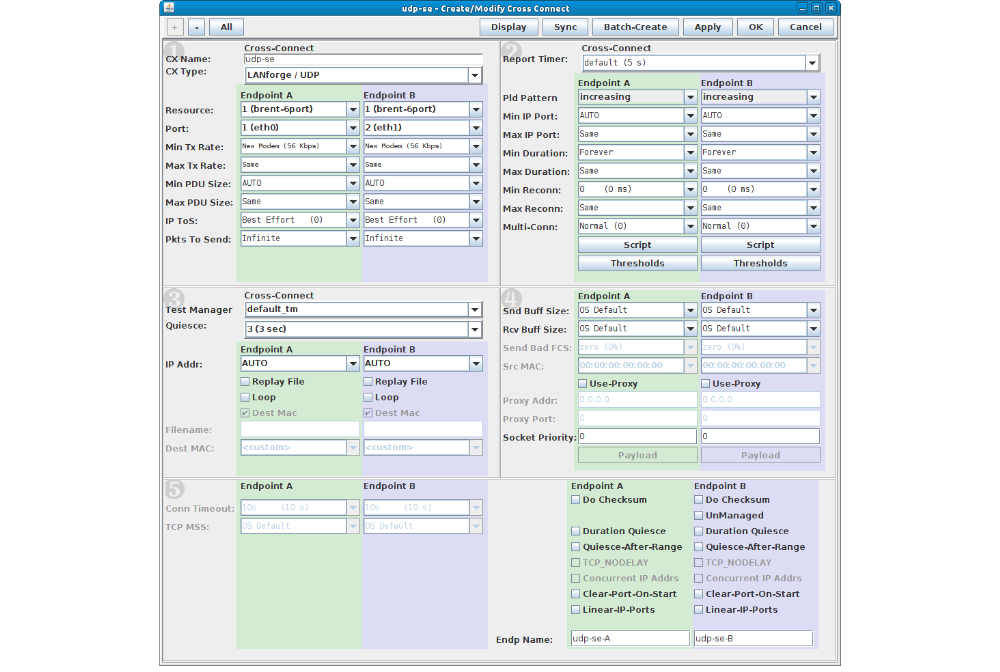Click the Java window menu icon
Screen dimensions: 1000x672
tap(167, 8)
